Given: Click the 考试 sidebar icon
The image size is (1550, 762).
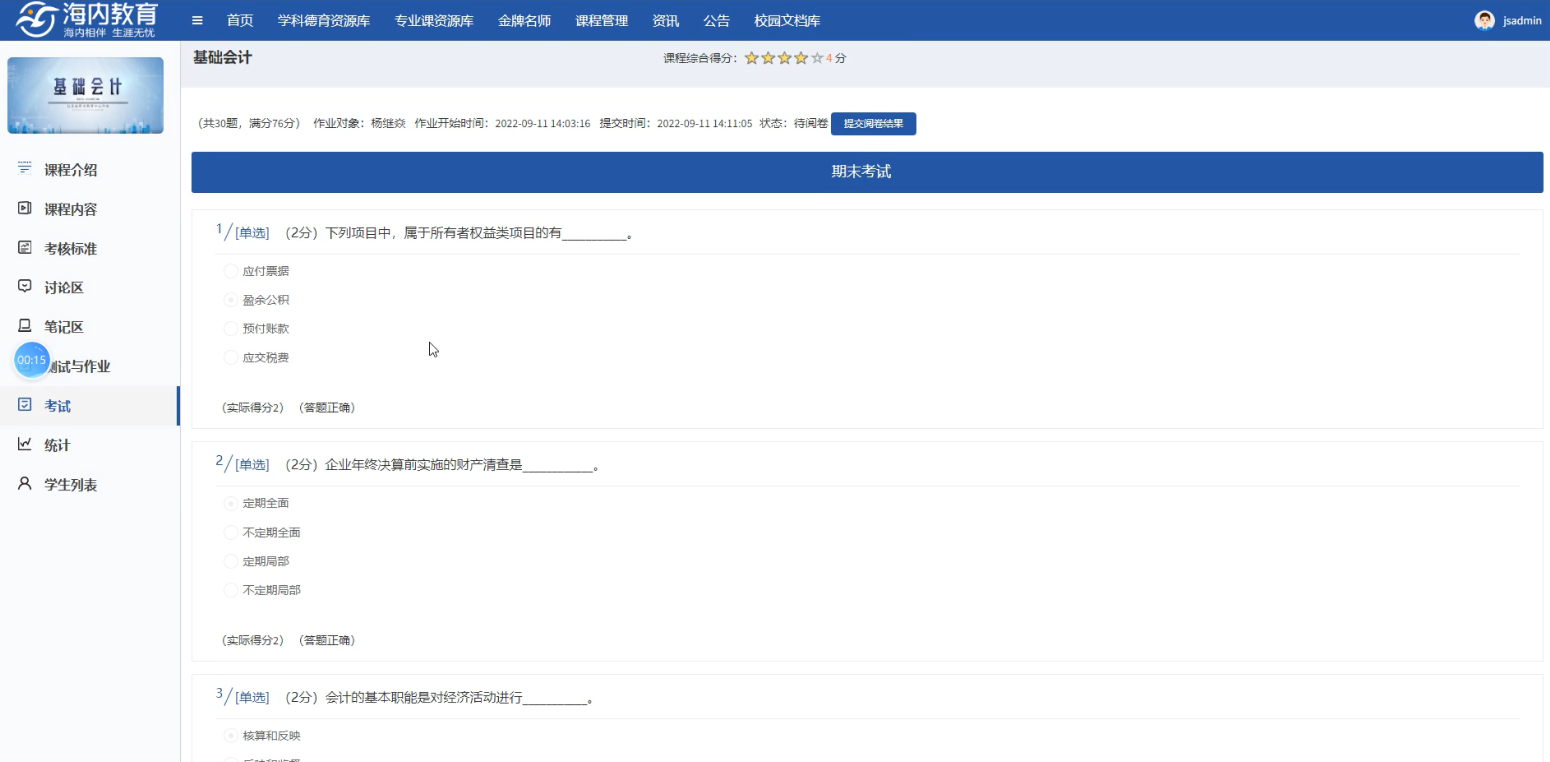Looking at the screenshot, I should click(x=25, y=405).
